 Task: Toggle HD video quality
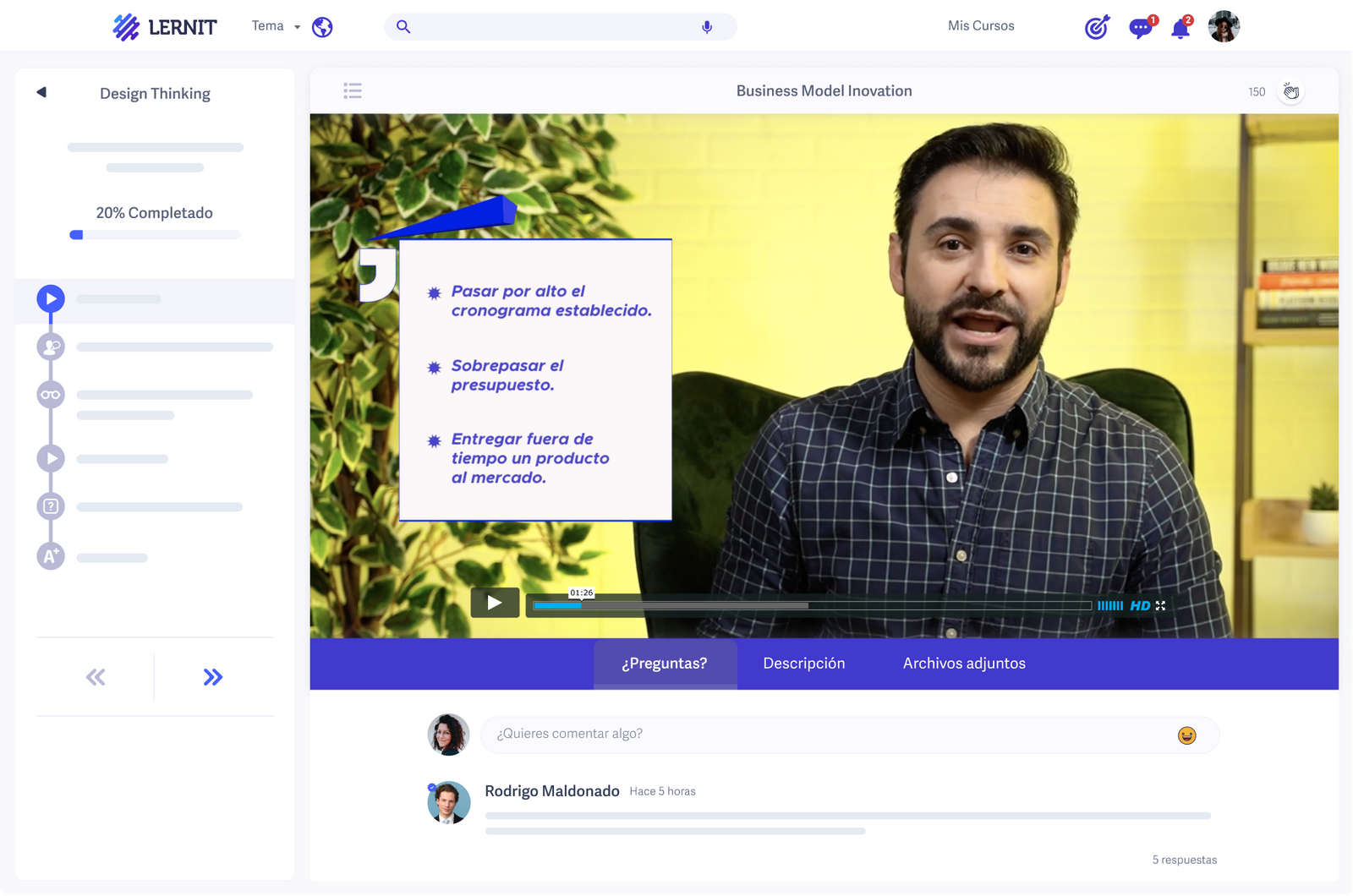[1139, 605]
